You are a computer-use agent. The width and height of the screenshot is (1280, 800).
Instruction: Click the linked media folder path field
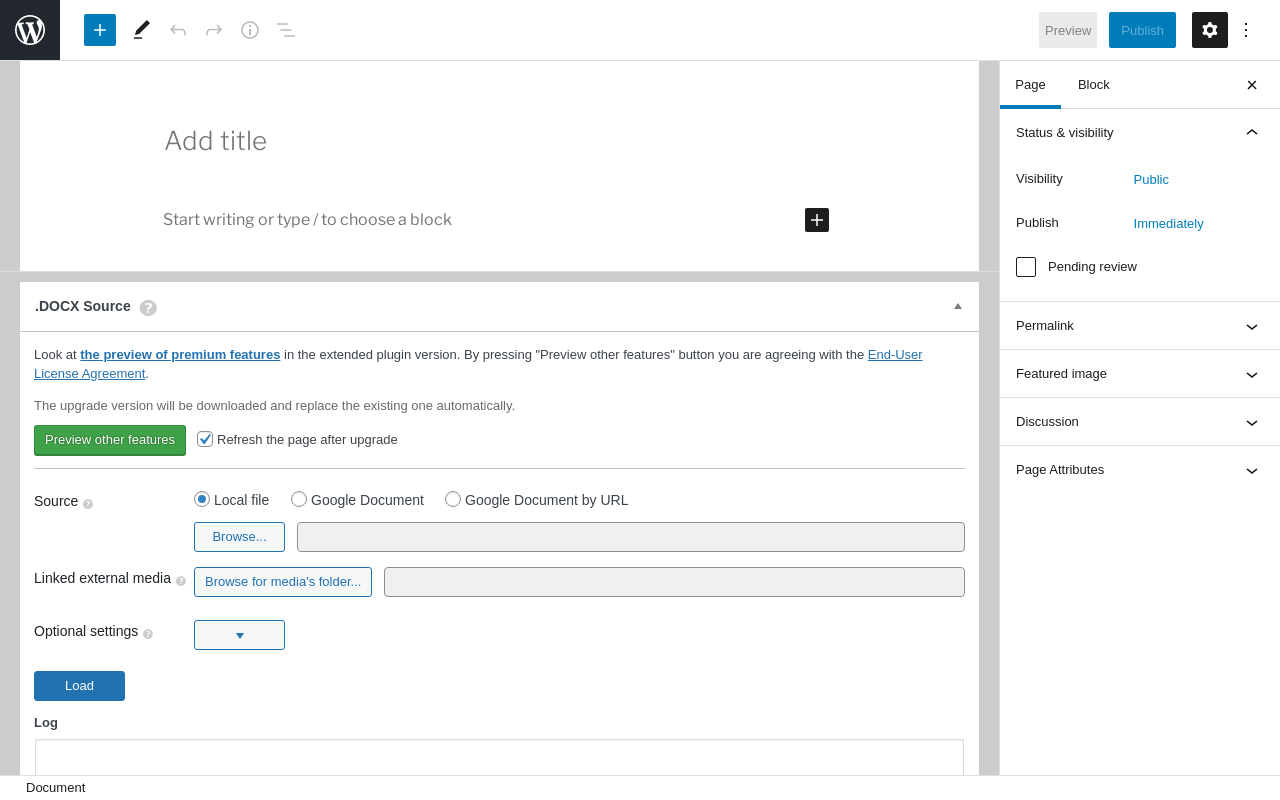[x=674, y=582]
